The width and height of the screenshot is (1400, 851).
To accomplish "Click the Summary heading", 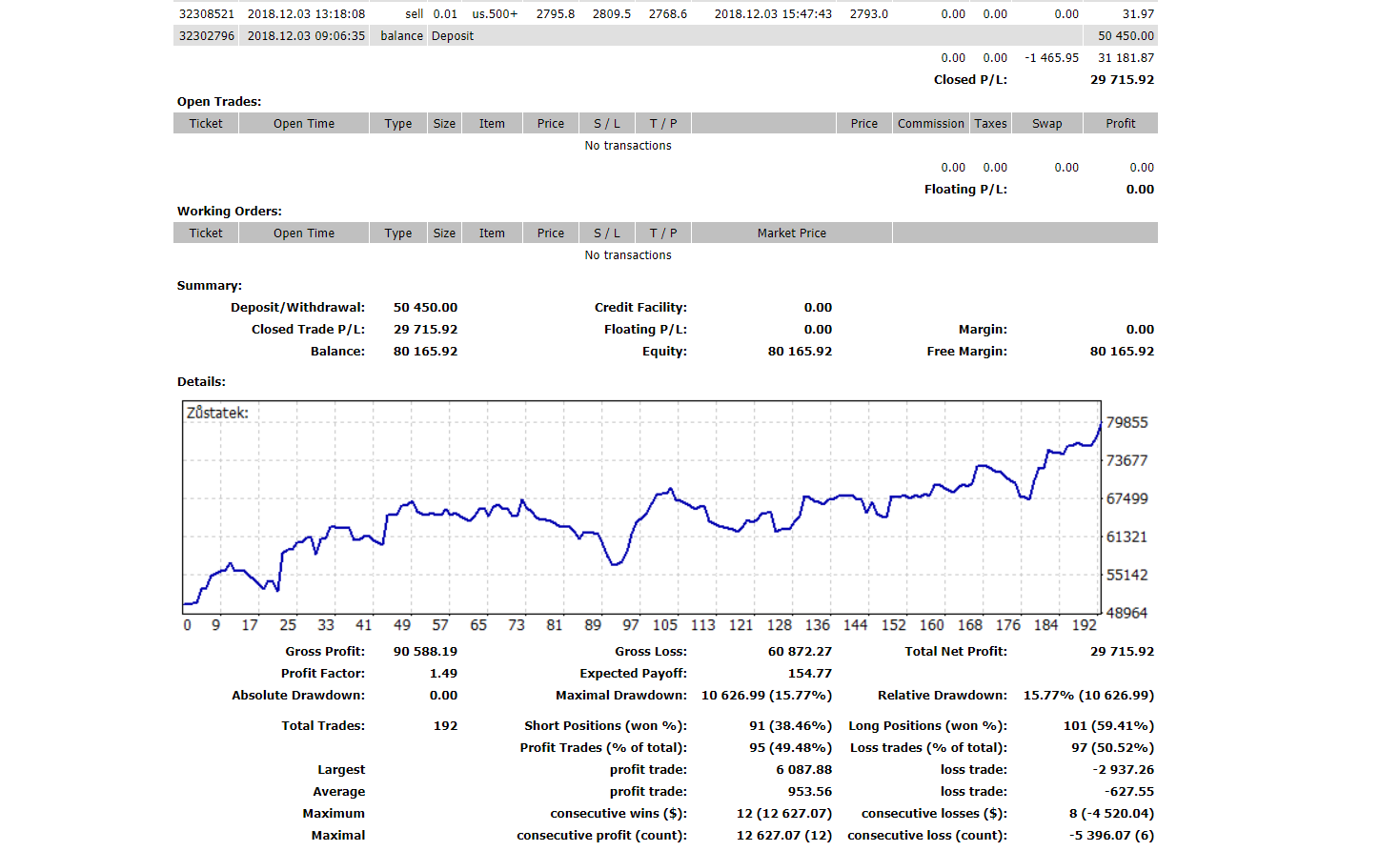I will [210, 286].
